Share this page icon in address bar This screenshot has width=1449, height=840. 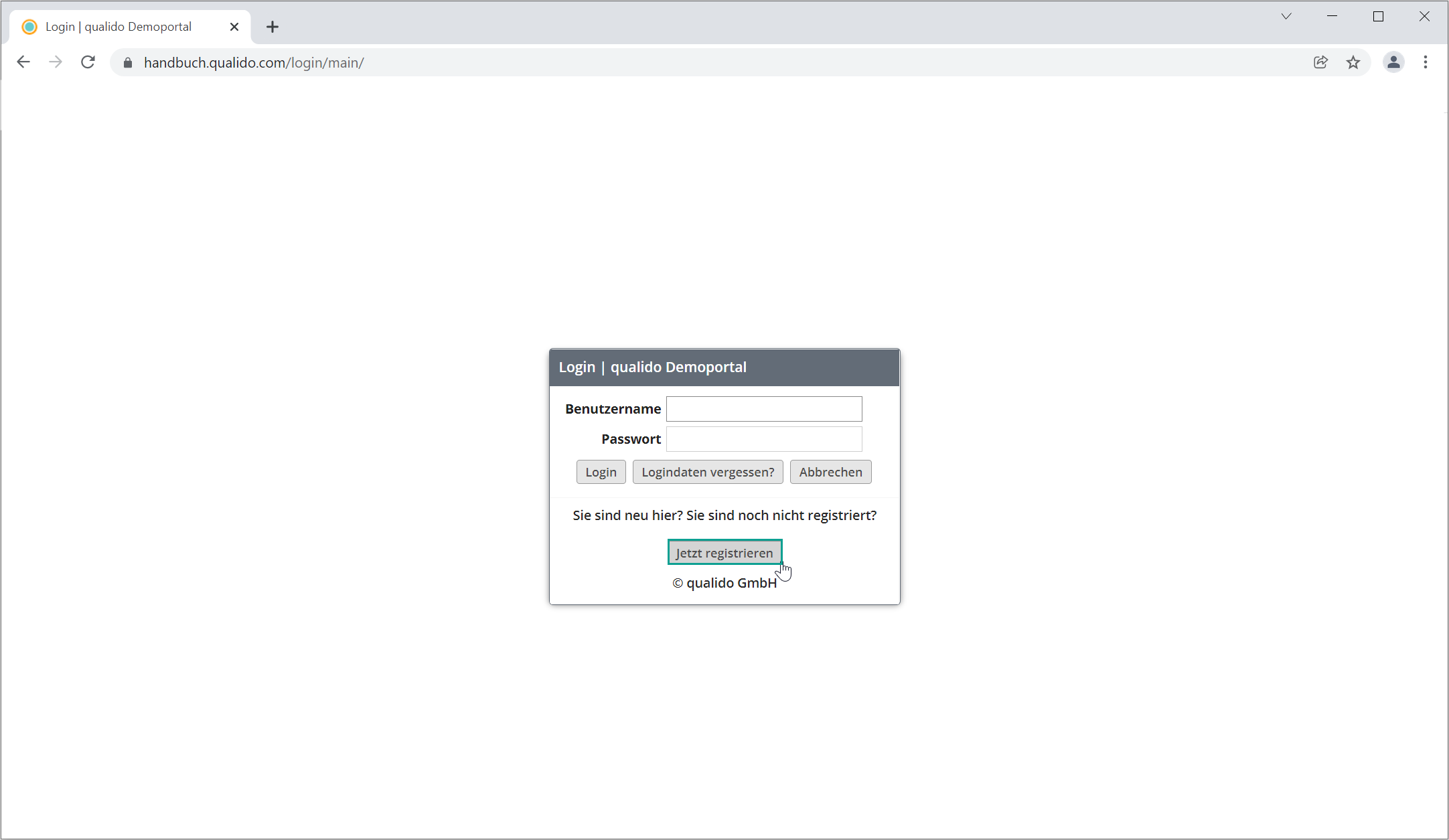pos(1320,62)
